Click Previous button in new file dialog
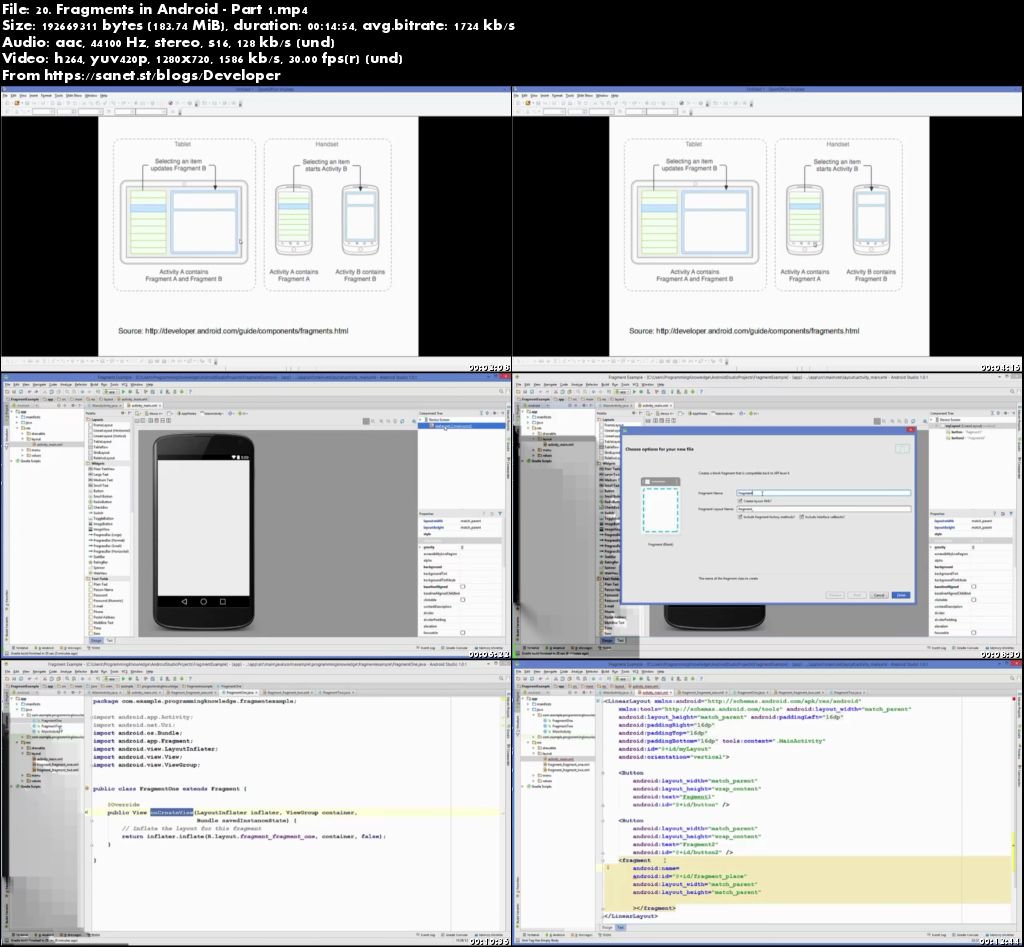 click(835, 595)
